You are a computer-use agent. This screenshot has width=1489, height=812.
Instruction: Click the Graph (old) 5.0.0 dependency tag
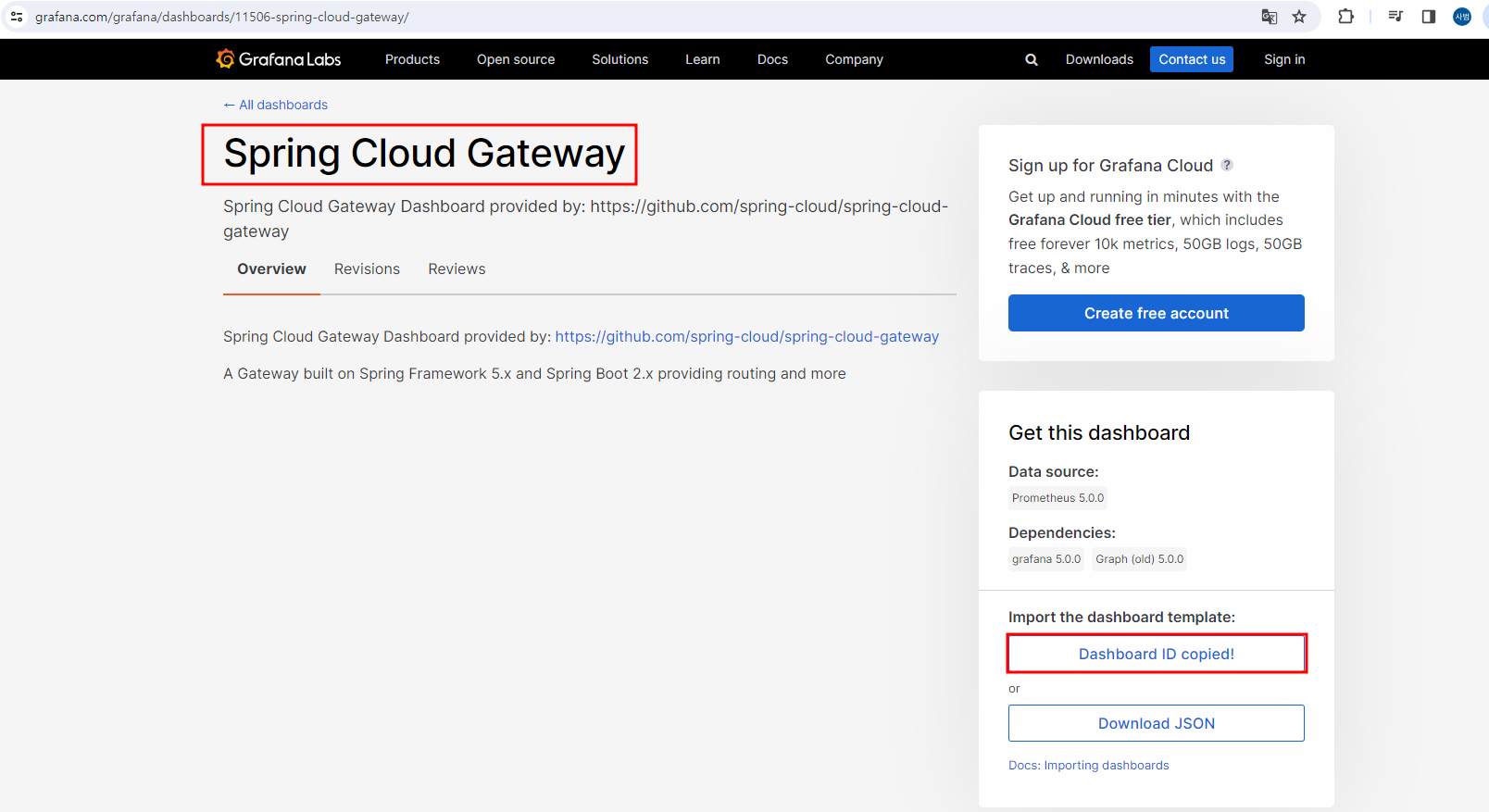click(1139, 559)
